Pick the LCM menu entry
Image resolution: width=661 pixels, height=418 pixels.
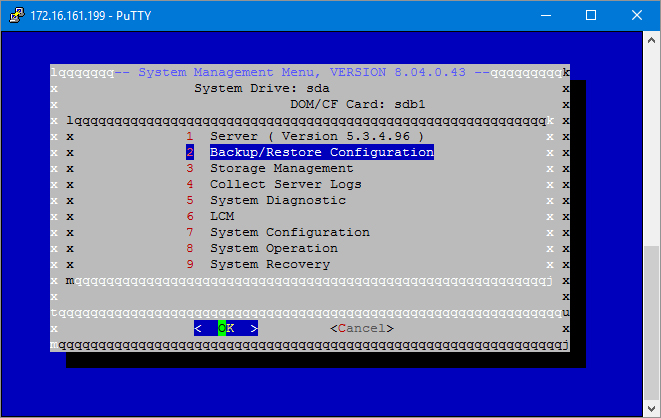pyautogui.click(x=221, y=216)
